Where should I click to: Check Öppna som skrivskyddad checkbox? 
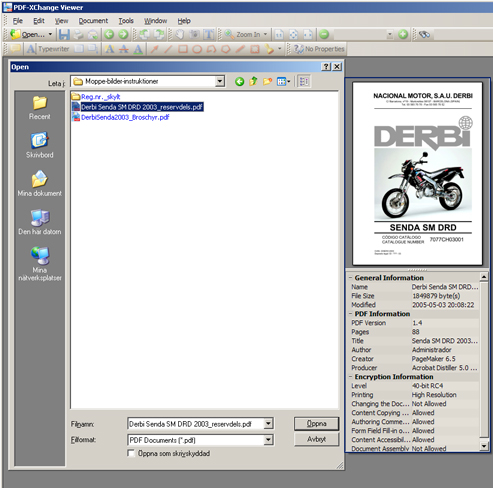tap(131, 453)
